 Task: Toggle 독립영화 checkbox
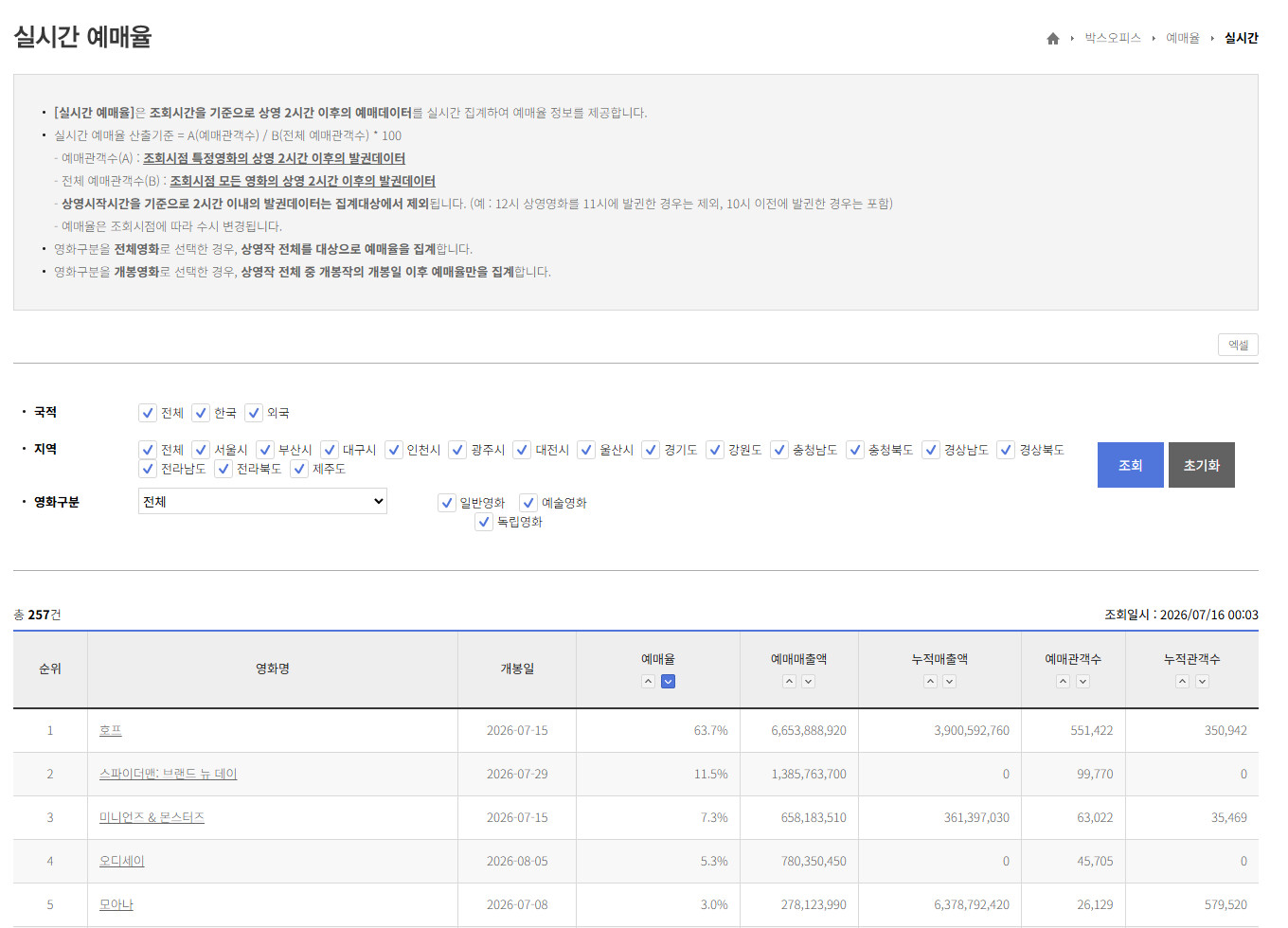point(484,522)
